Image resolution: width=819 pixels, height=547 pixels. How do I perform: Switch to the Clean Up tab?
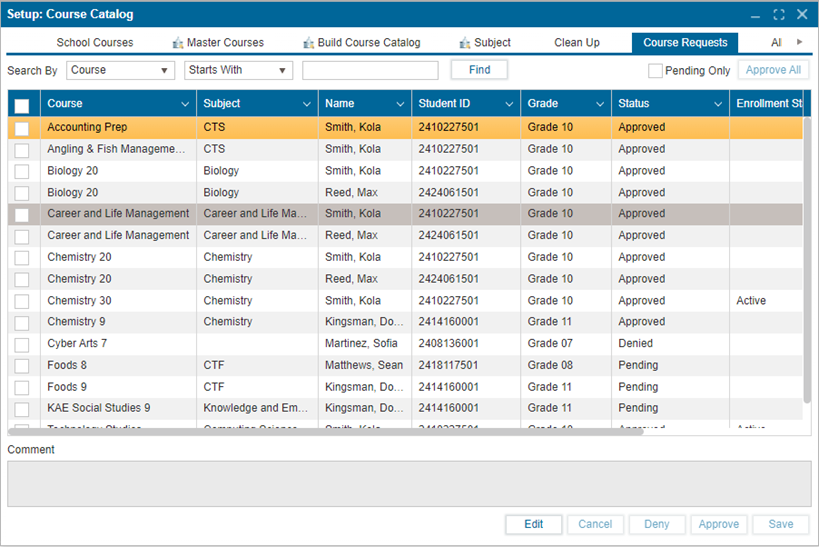[577, 43]
